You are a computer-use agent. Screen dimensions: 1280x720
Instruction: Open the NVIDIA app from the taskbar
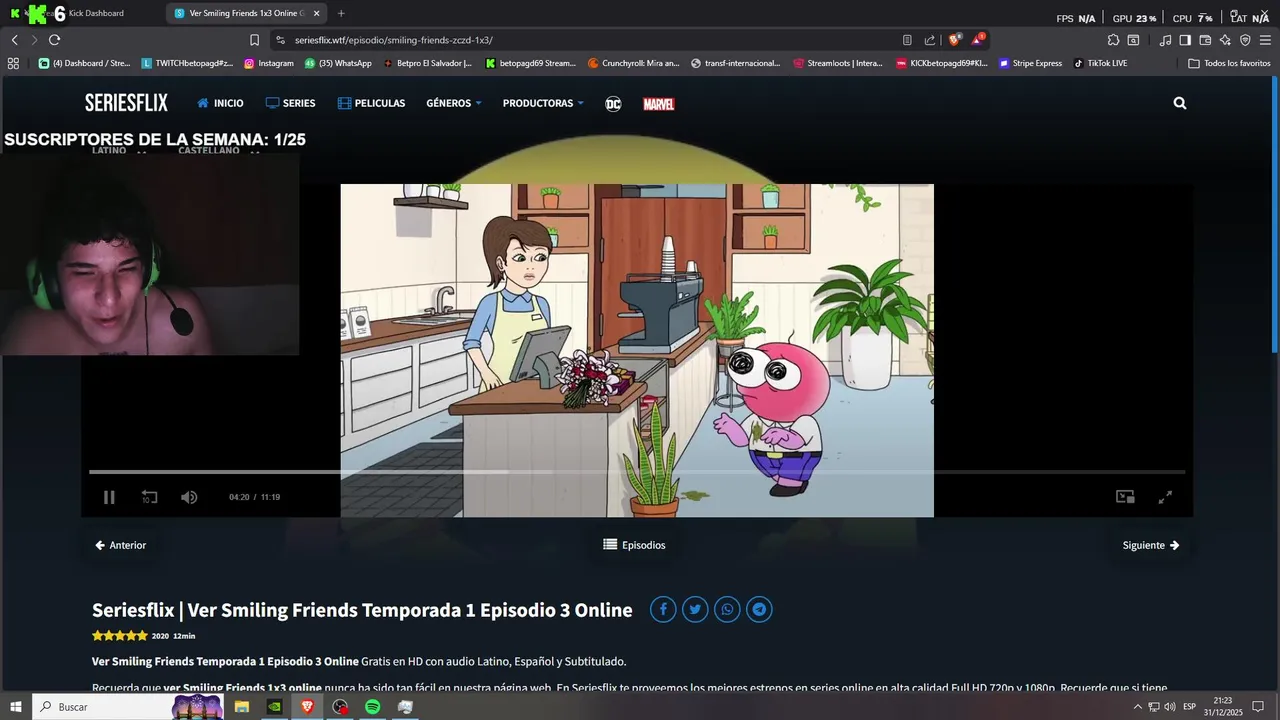[274, 706]
